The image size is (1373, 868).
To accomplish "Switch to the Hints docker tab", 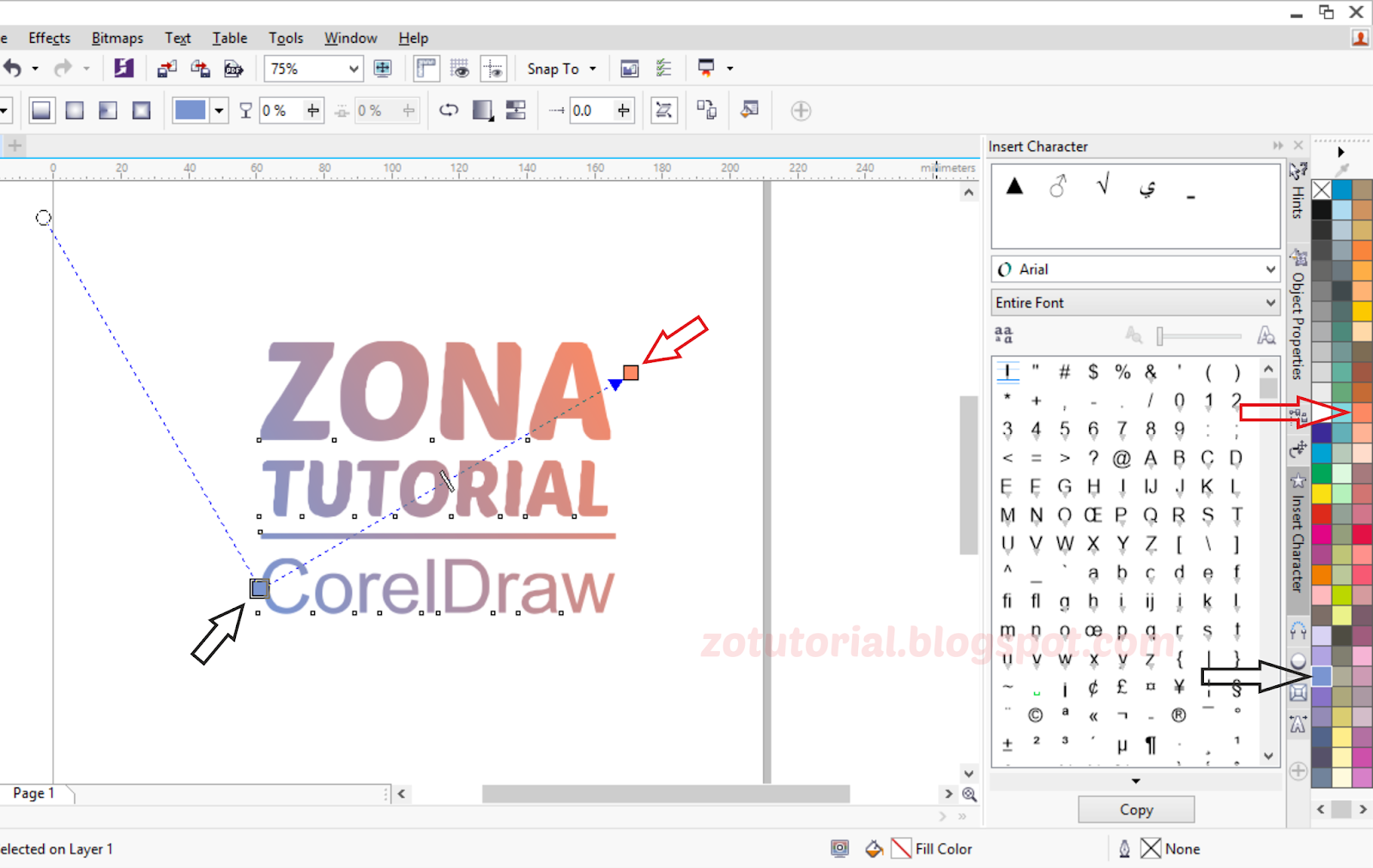I will pos(1298,190).
